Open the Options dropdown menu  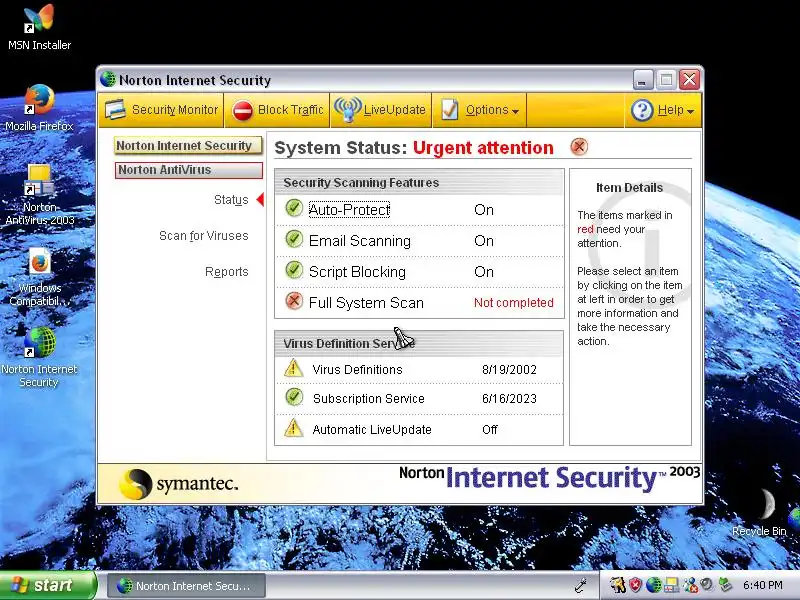(480, 110)
